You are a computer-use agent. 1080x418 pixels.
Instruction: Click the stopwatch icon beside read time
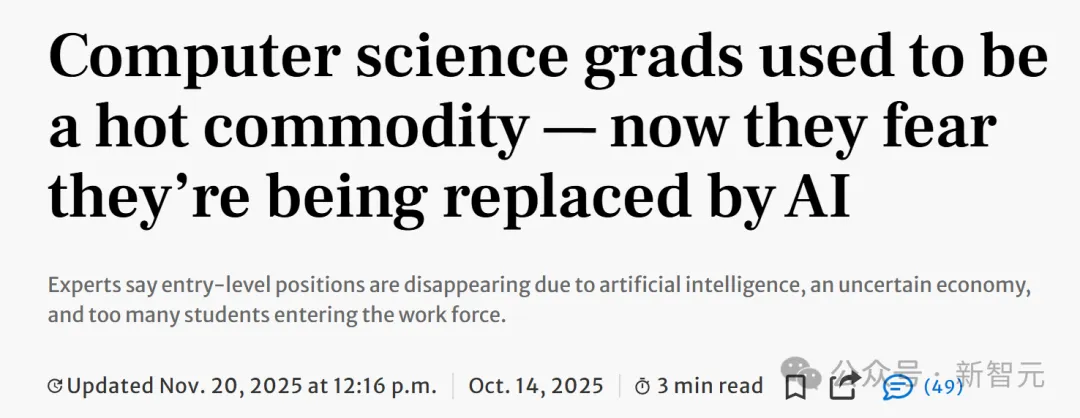(x=642, y=386)
